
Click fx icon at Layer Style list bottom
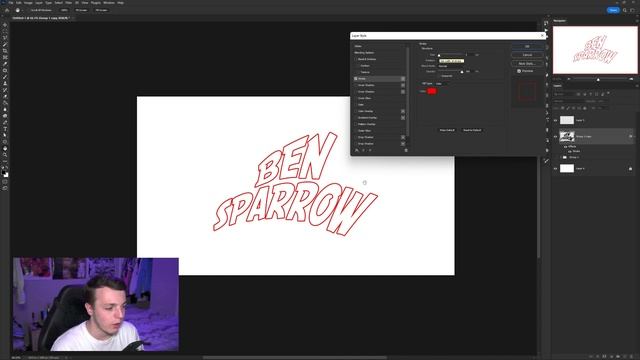pos(357,150)
